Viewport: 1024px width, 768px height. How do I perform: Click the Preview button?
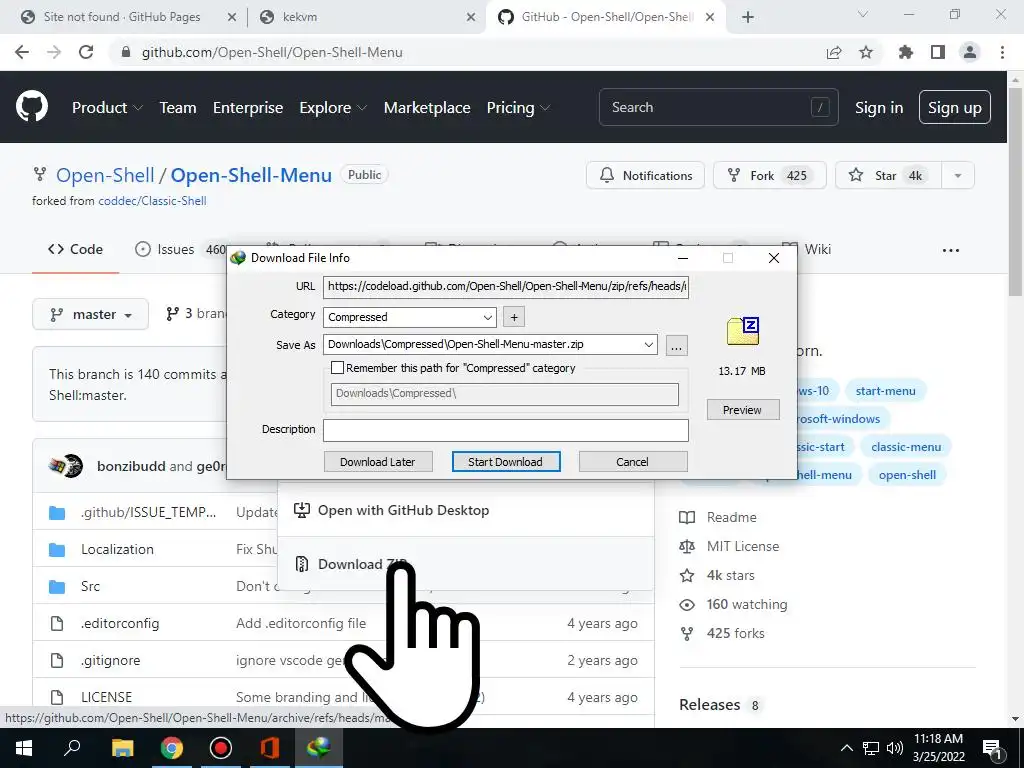tap(743, 410)
